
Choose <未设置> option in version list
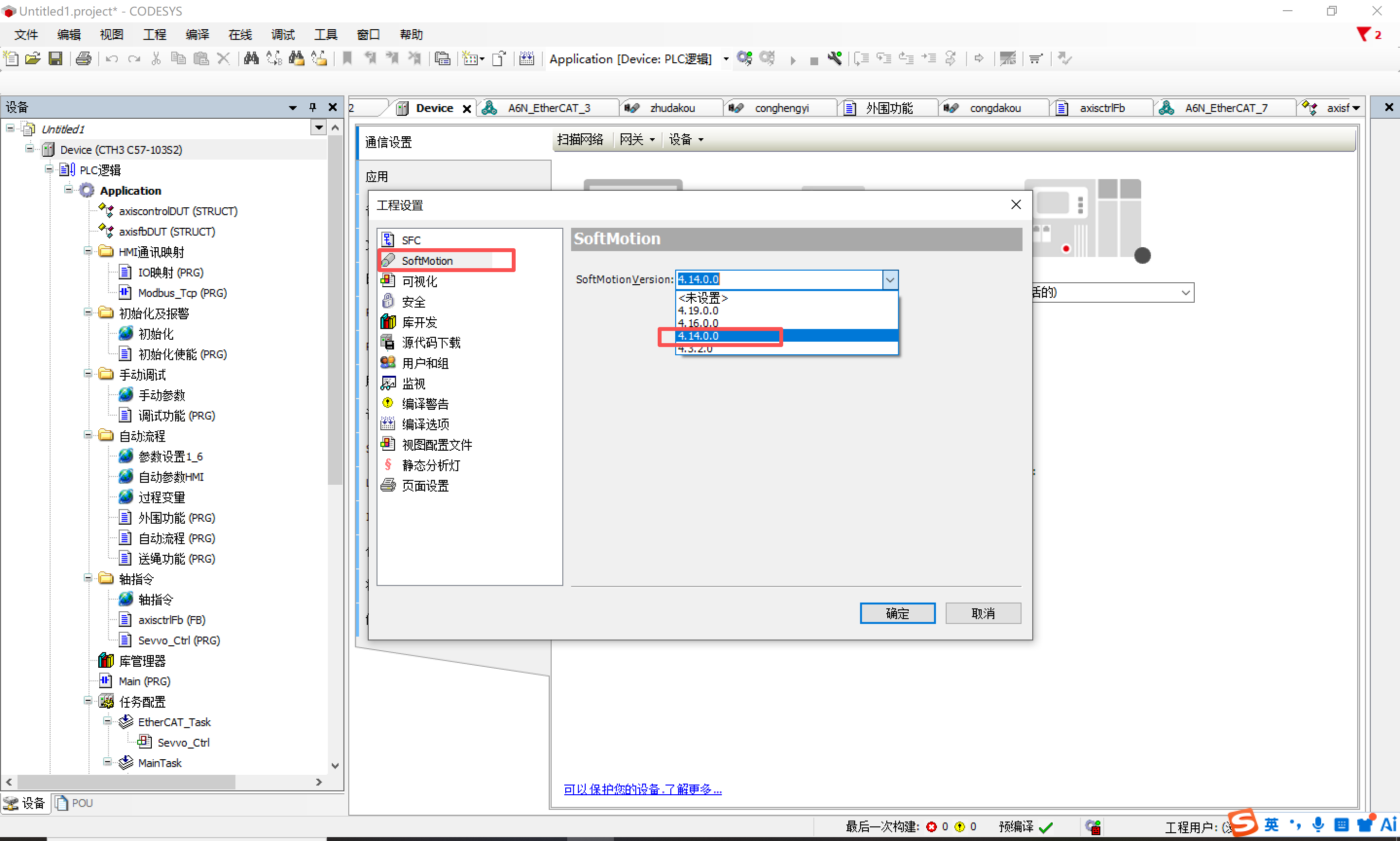coord(787,297)
